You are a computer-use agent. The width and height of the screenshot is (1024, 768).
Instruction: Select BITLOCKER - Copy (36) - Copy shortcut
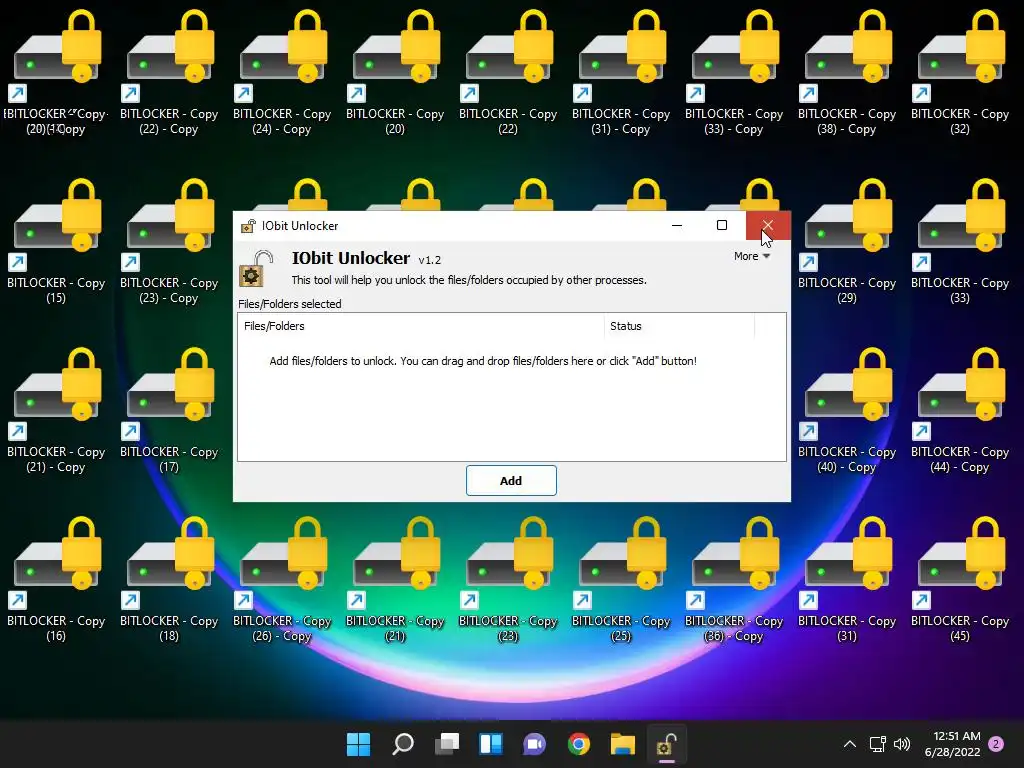[x=734, y=579]
